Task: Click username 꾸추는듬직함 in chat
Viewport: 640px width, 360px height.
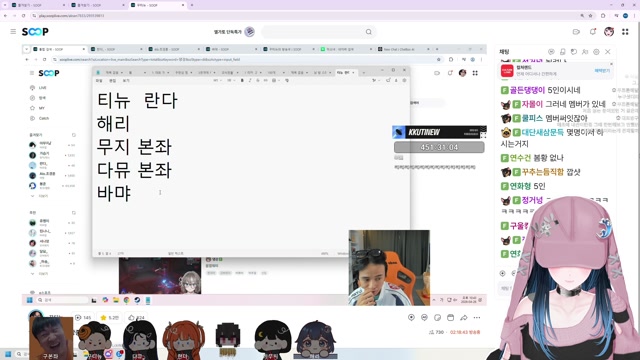Action: click(x=542, y=172)
